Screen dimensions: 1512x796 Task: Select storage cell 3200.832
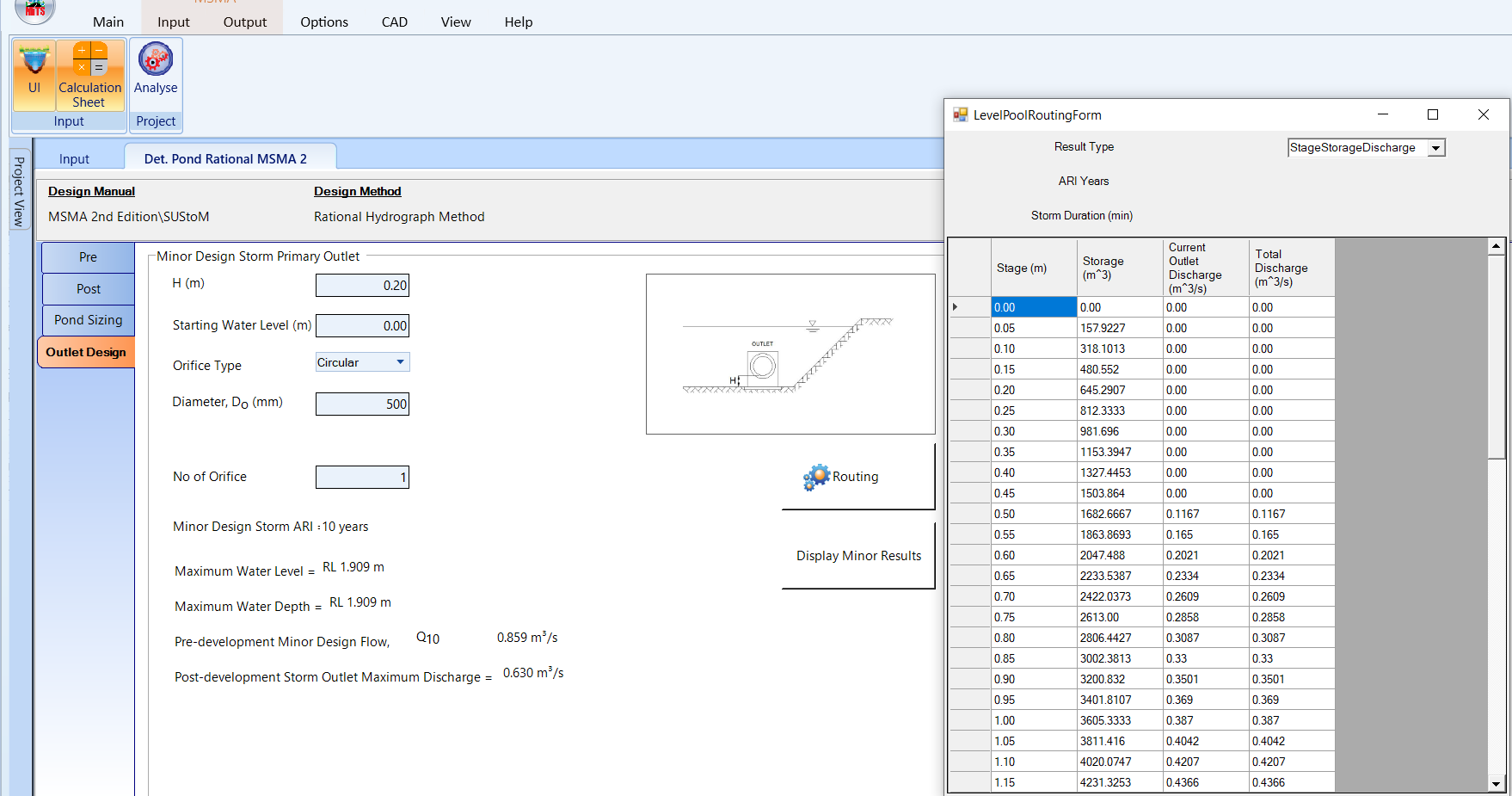[1120, 679]
